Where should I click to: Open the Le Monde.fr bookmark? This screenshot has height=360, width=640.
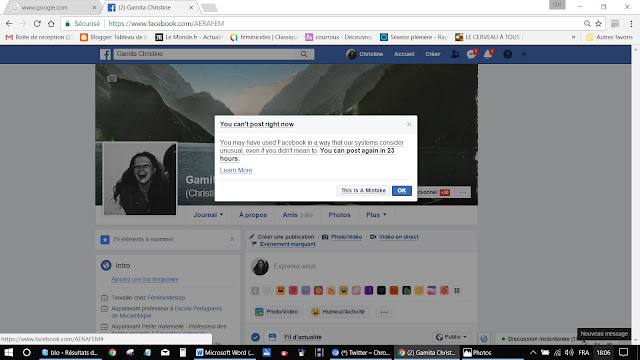[189, 37]
